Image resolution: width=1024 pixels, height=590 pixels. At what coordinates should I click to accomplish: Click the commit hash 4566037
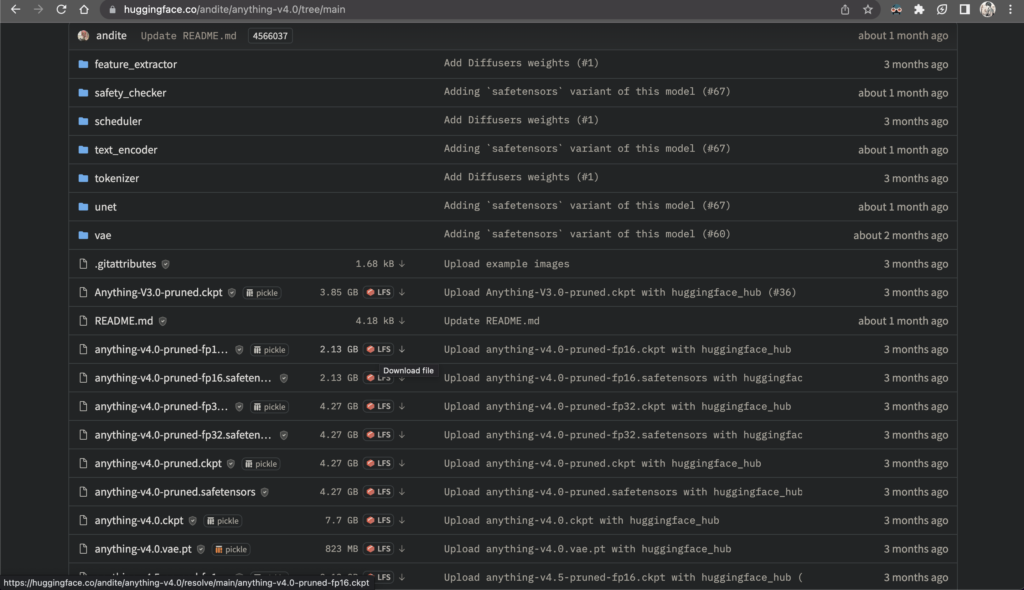point(270,36)
